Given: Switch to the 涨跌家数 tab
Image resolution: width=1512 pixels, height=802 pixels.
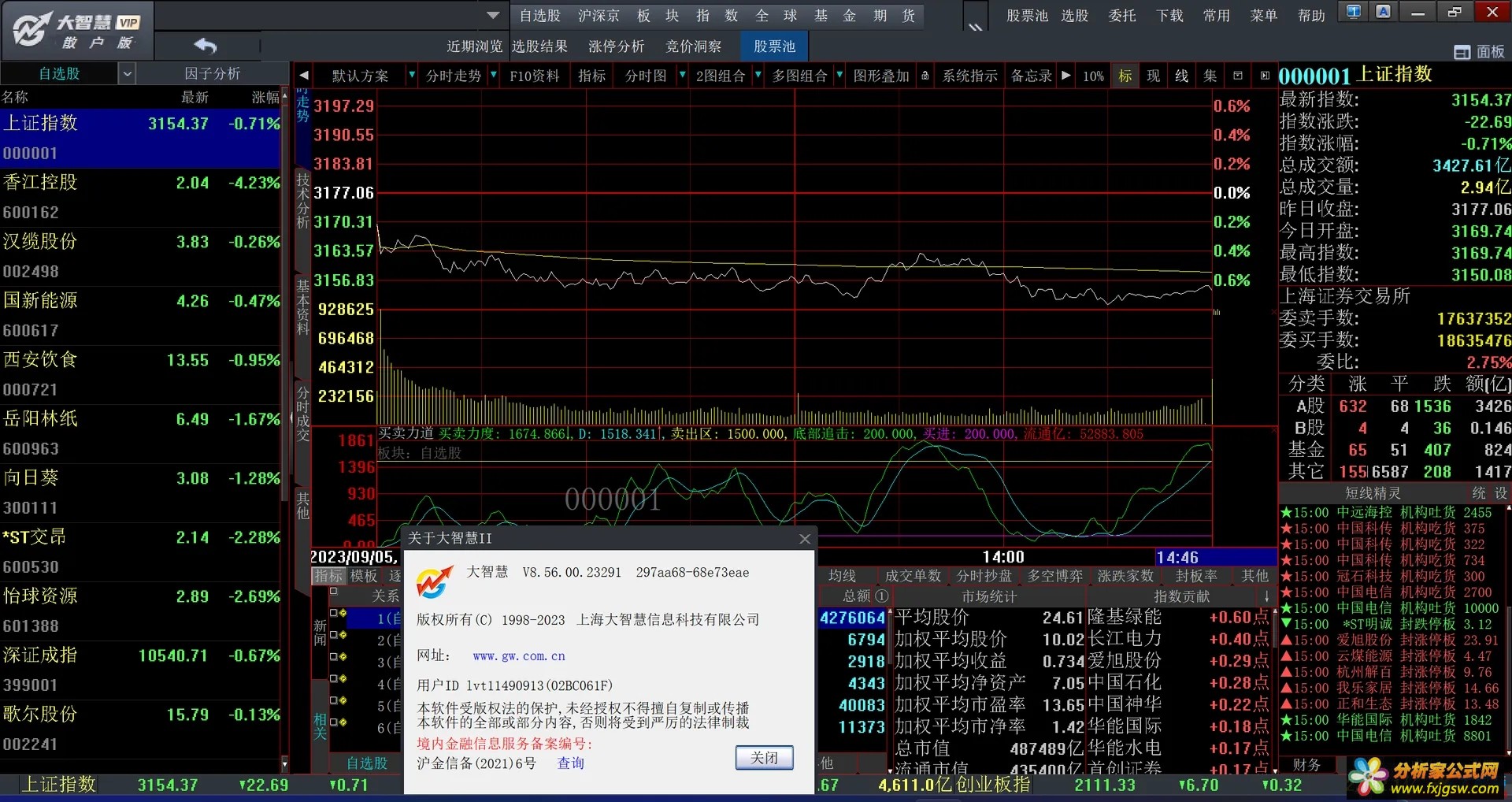Looking at the screenshot, I should (x=1125, y=577).
